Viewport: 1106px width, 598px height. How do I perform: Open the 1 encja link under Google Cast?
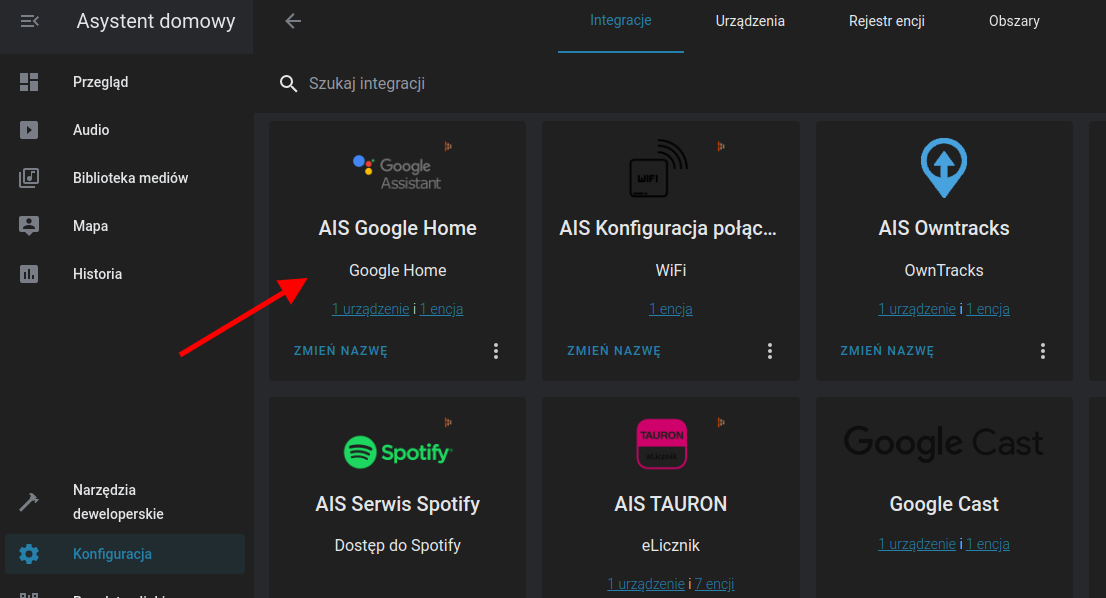988,544
